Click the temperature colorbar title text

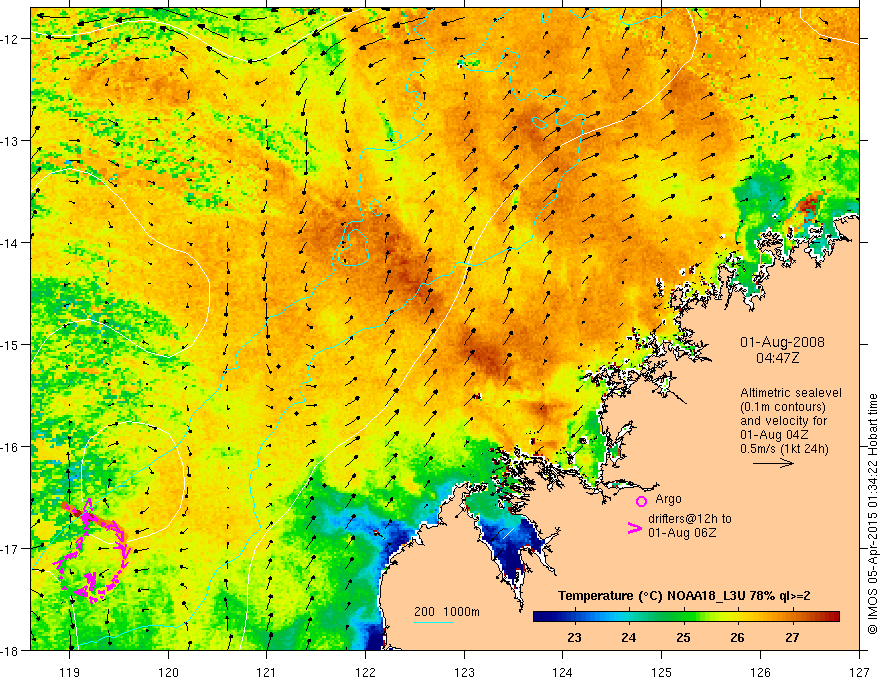[x=684, y=596]
